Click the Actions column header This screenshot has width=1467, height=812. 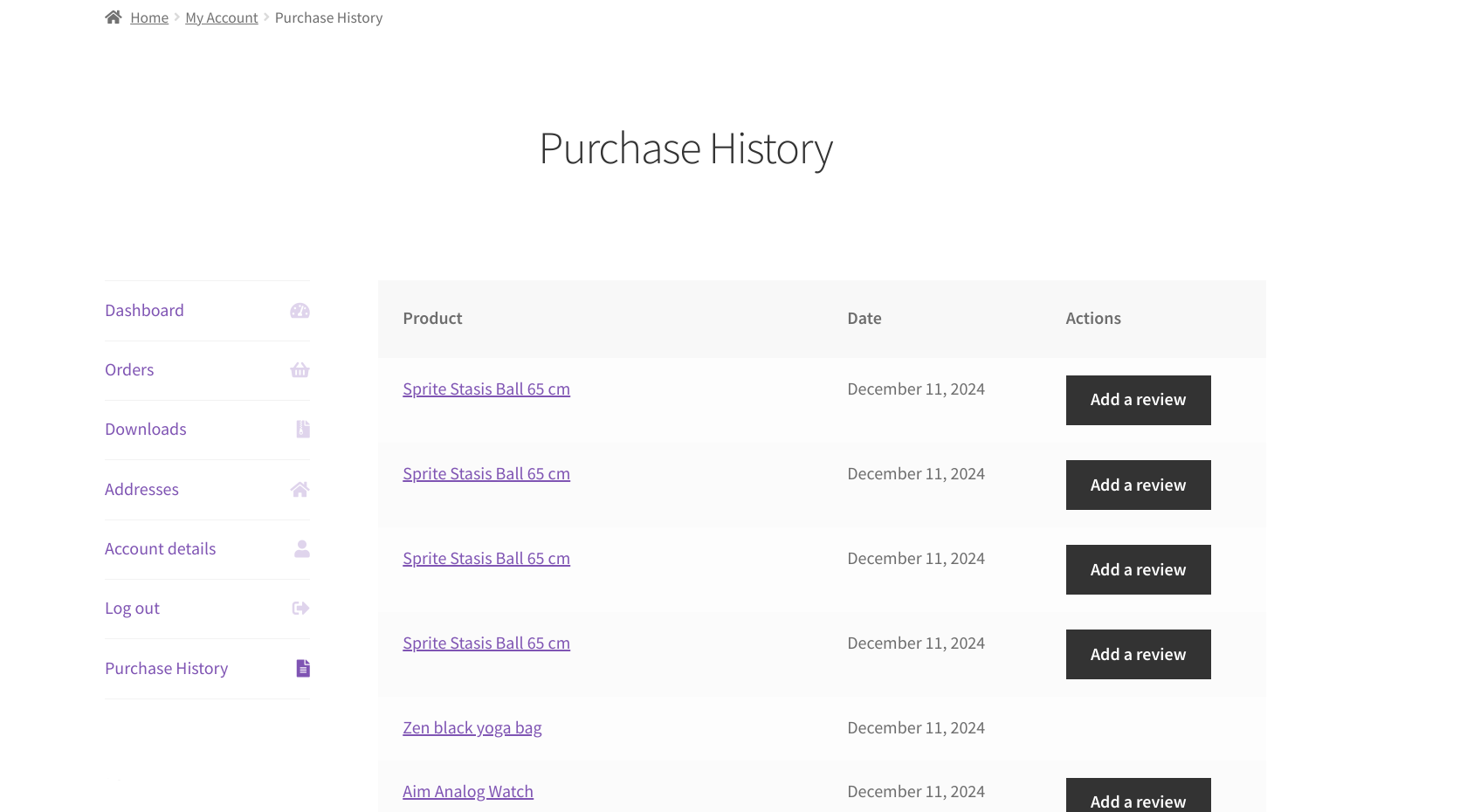click(x=1093, y=319)
